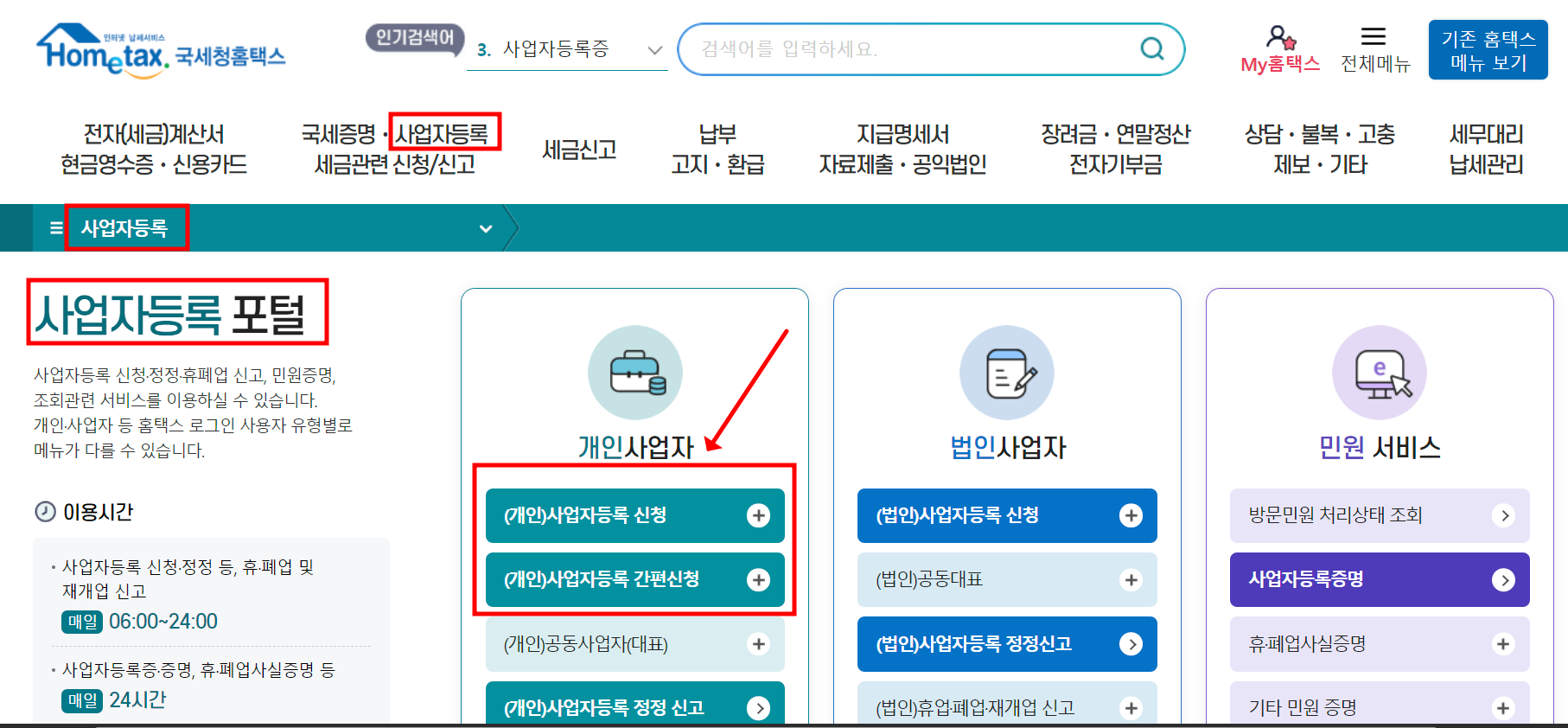The height and width of the screenshot is (728, 1568).
Task: Open the 납부 고지·환급 menu
Action: pyautogui.click(x=717, y=149)
